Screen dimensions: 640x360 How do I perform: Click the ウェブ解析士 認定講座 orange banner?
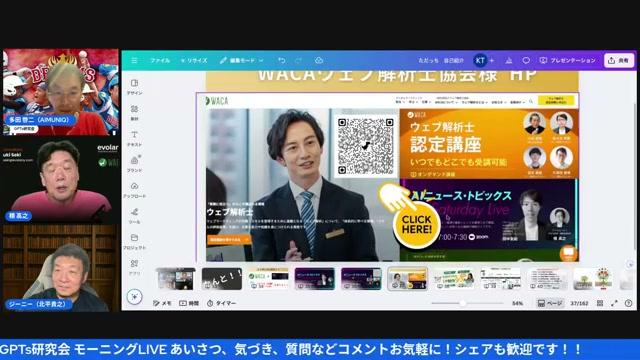point(489,144)
